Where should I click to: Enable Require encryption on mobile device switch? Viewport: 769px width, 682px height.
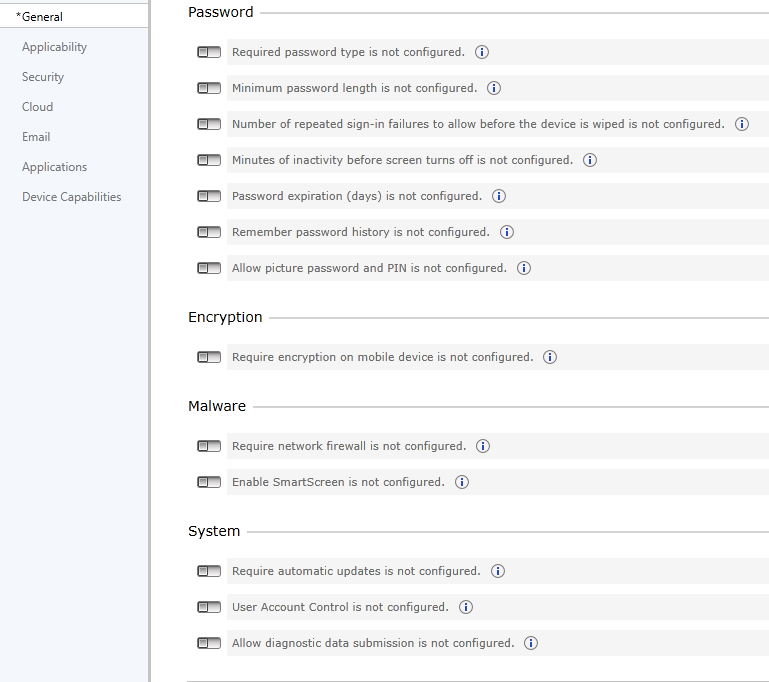pyautogui.click(x=209, y=357)
